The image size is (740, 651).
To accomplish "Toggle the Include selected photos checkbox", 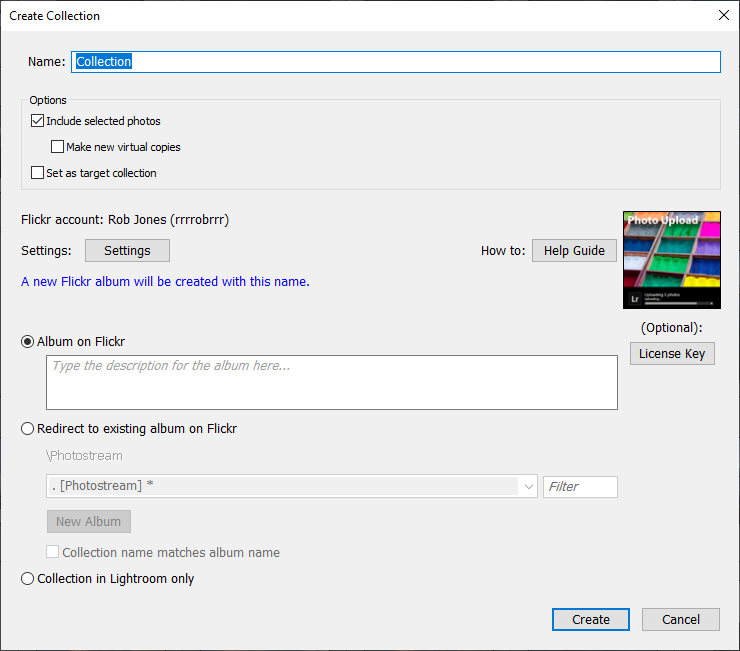I will coord(38,121).
